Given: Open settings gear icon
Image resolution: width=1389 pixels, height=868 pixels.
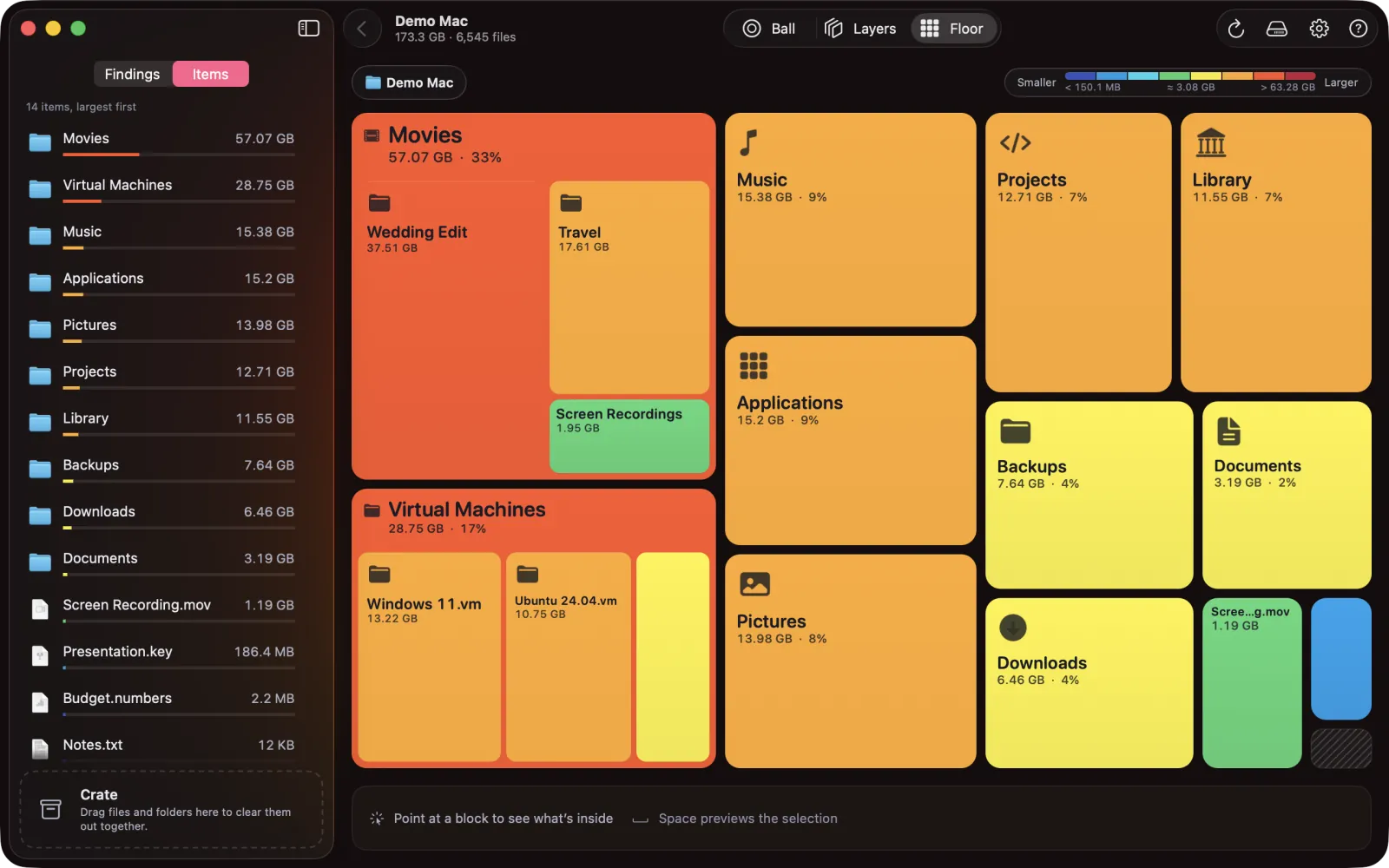Looking at the screenshot, I should (x=1319, y=29).
